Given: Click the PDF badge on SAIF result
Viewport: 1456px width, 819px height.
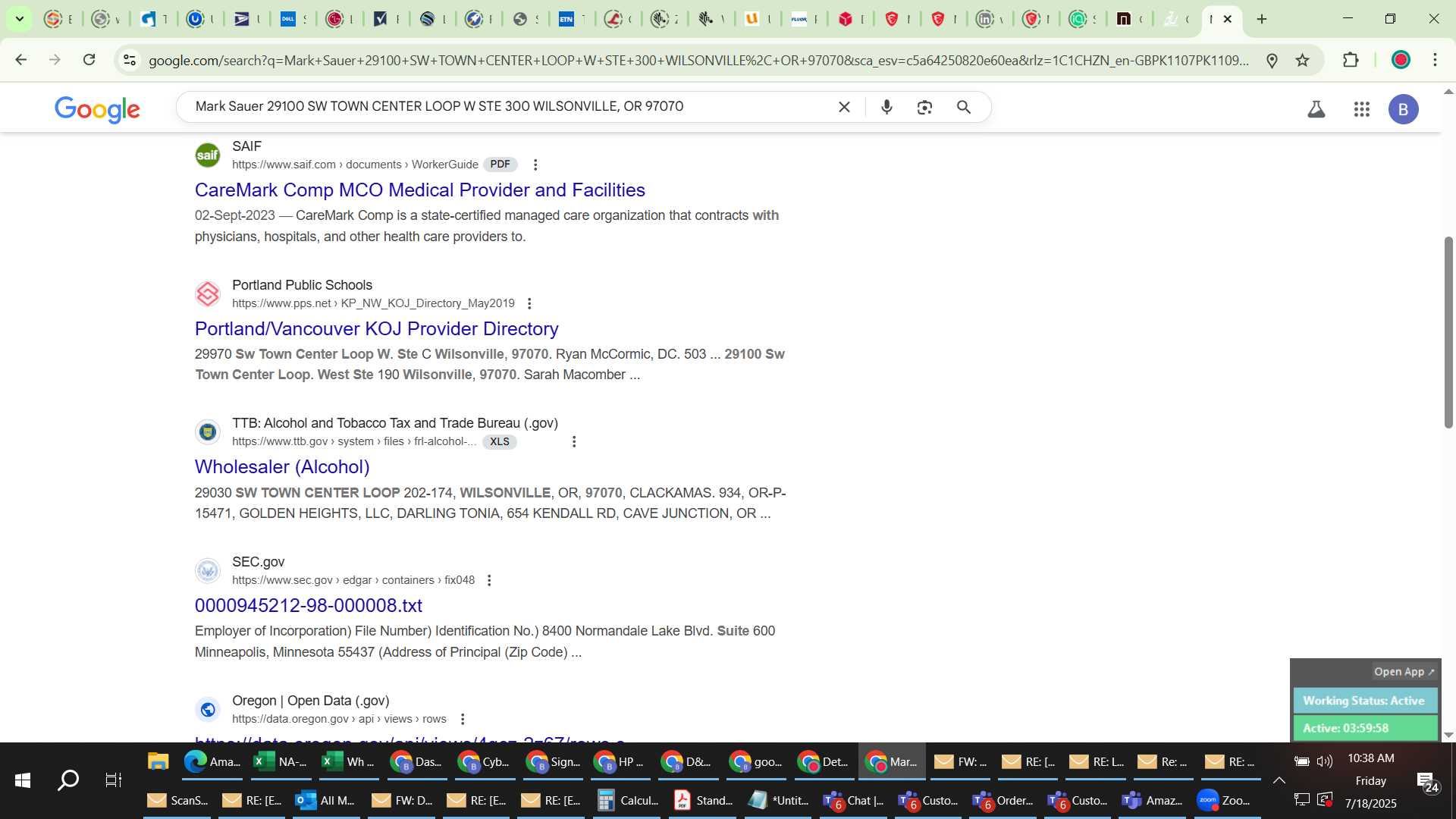Looking at the screenshot, I should (500, 165).
